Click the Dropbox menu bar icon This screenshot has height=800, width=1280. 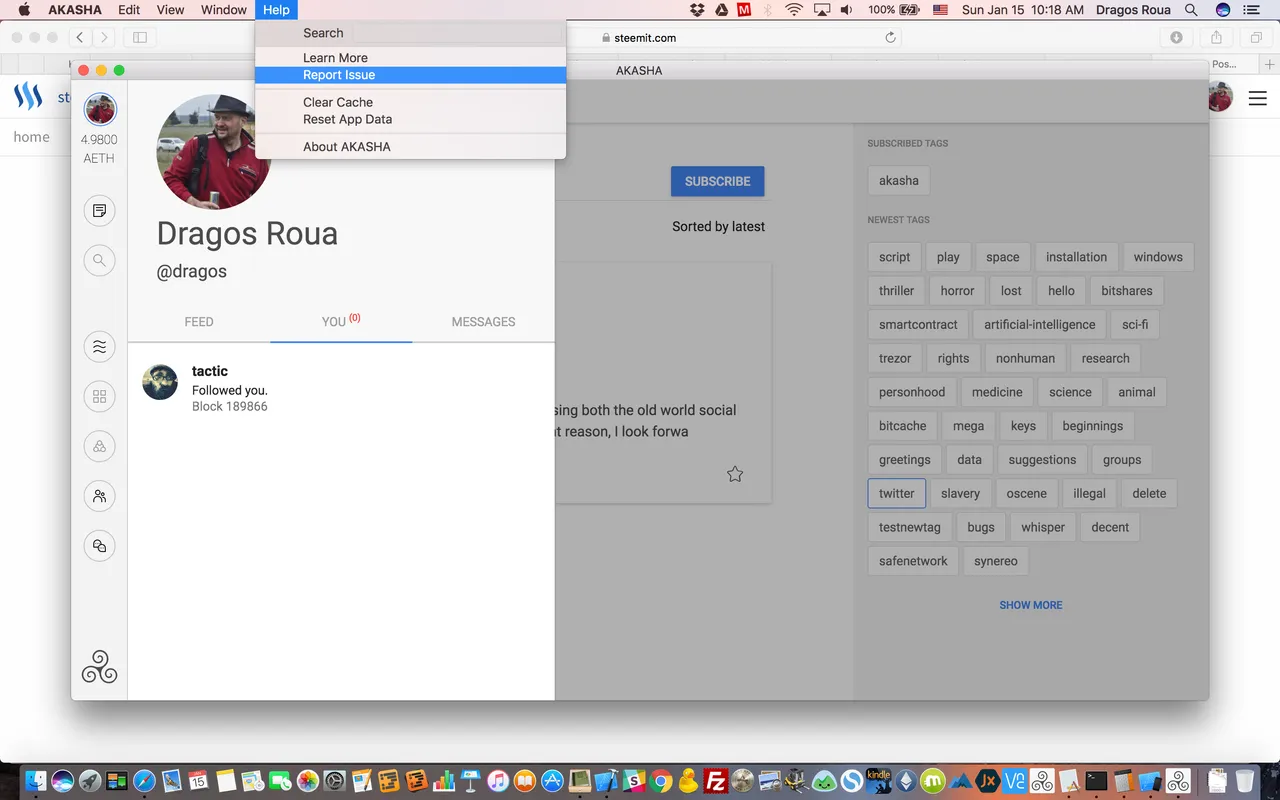pos(697,10)
